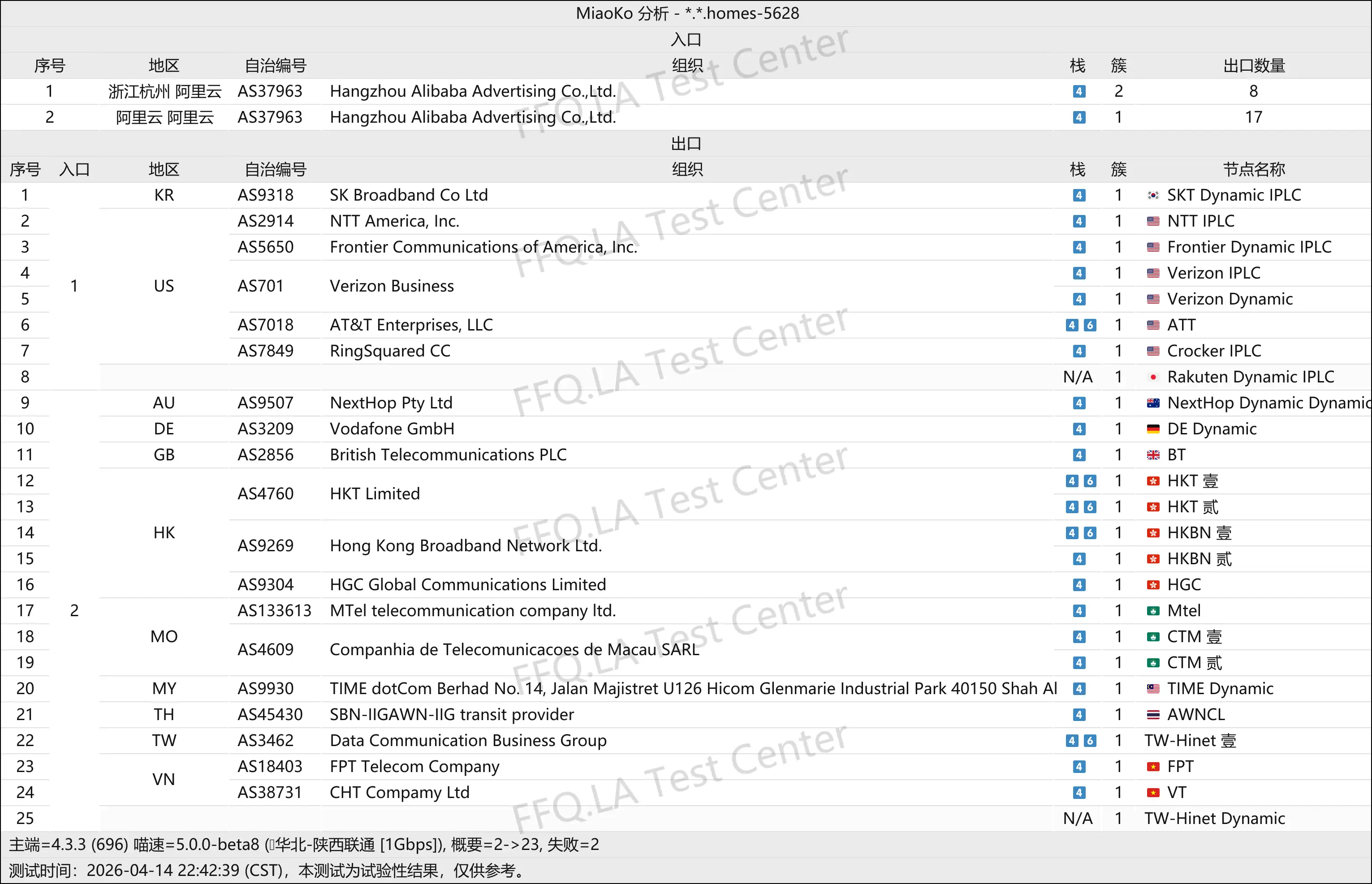This screenshot has height=884, width=1372.
Task: Click the Hong Kong flag beside HGC
Action: 1152,585
